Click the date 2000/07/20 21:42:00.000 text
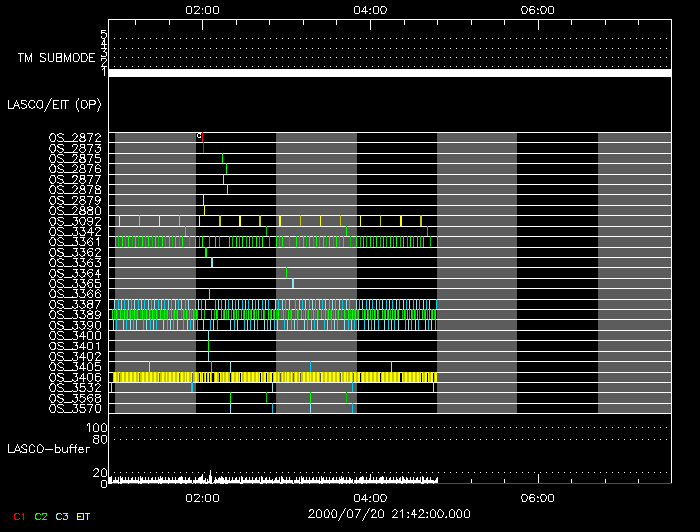 (x=389, y=514)
